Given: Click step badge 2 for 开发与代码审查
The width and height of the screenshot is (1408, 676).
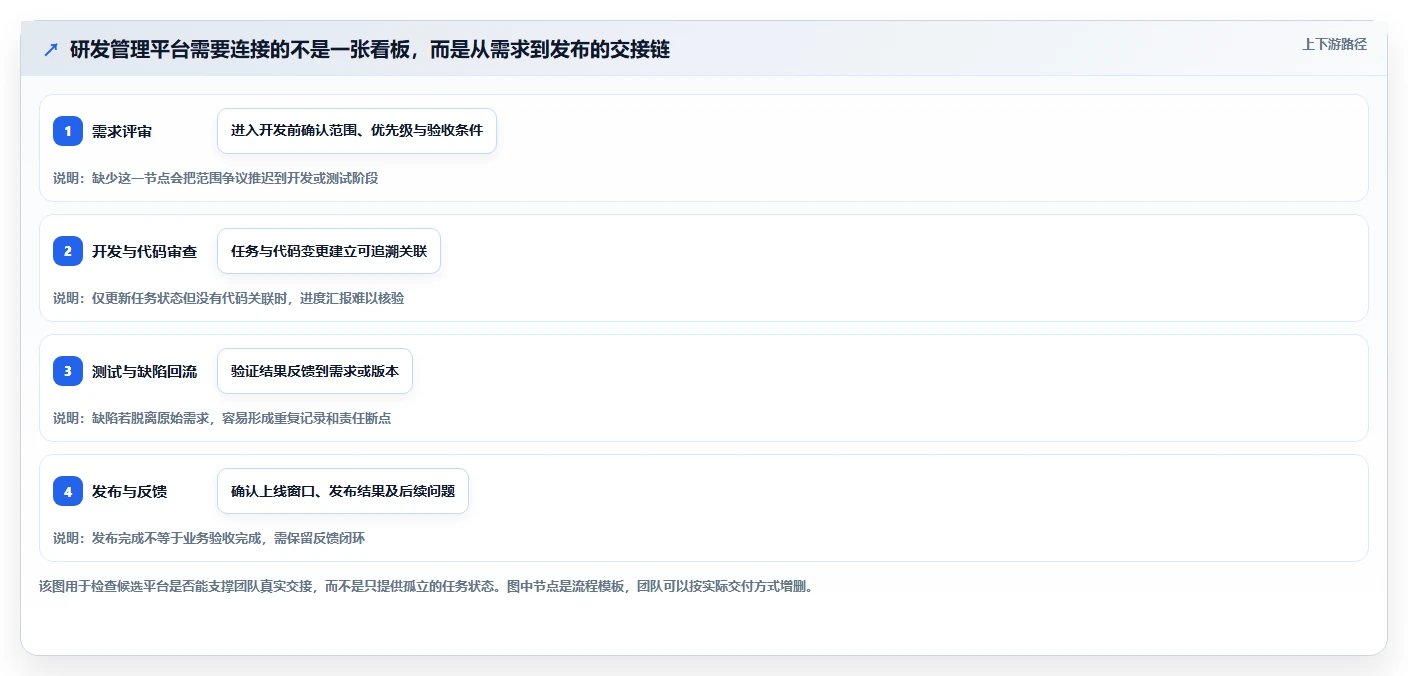Looking at the screenshot, I should (x=68, y=251).
